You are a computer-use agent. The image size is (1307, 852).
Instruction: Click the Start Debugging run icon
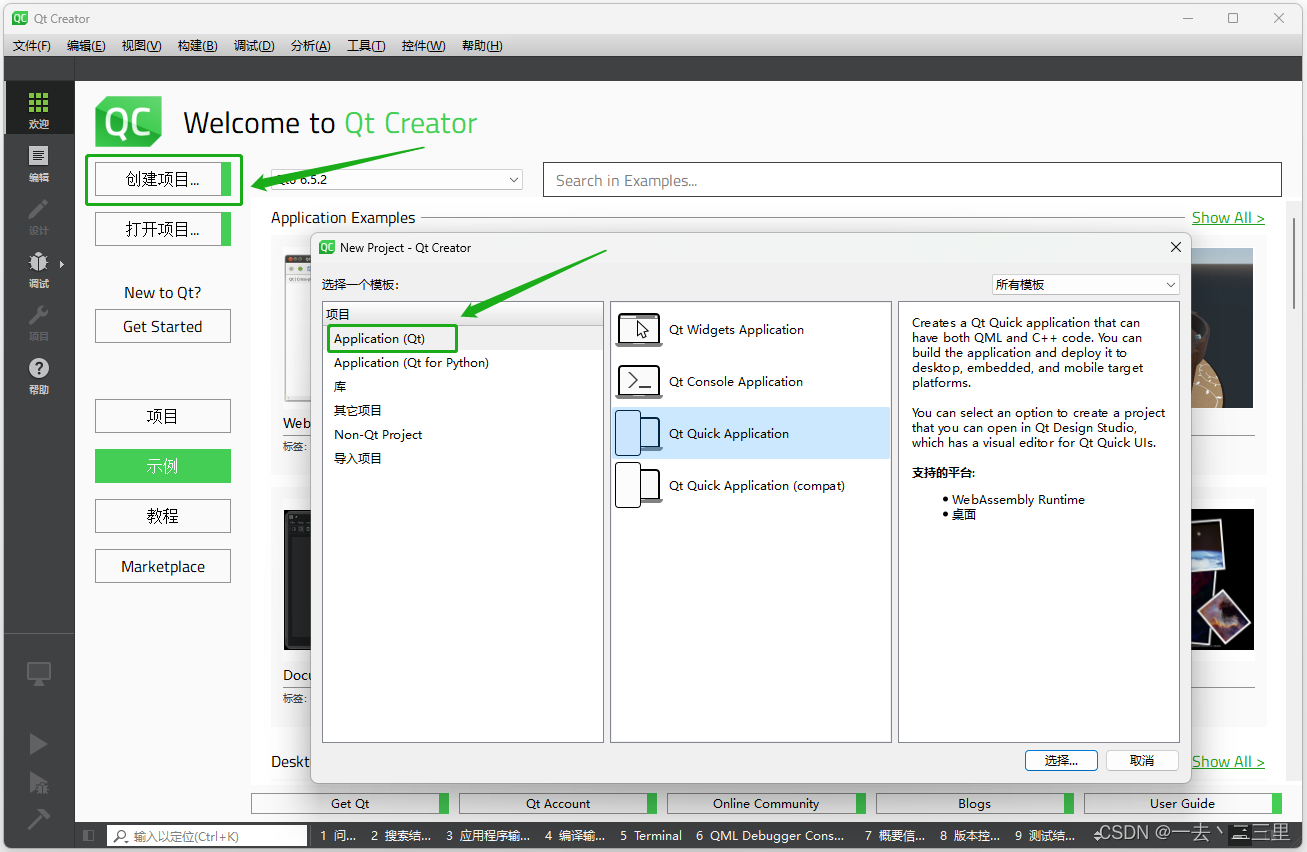point(38,782)
